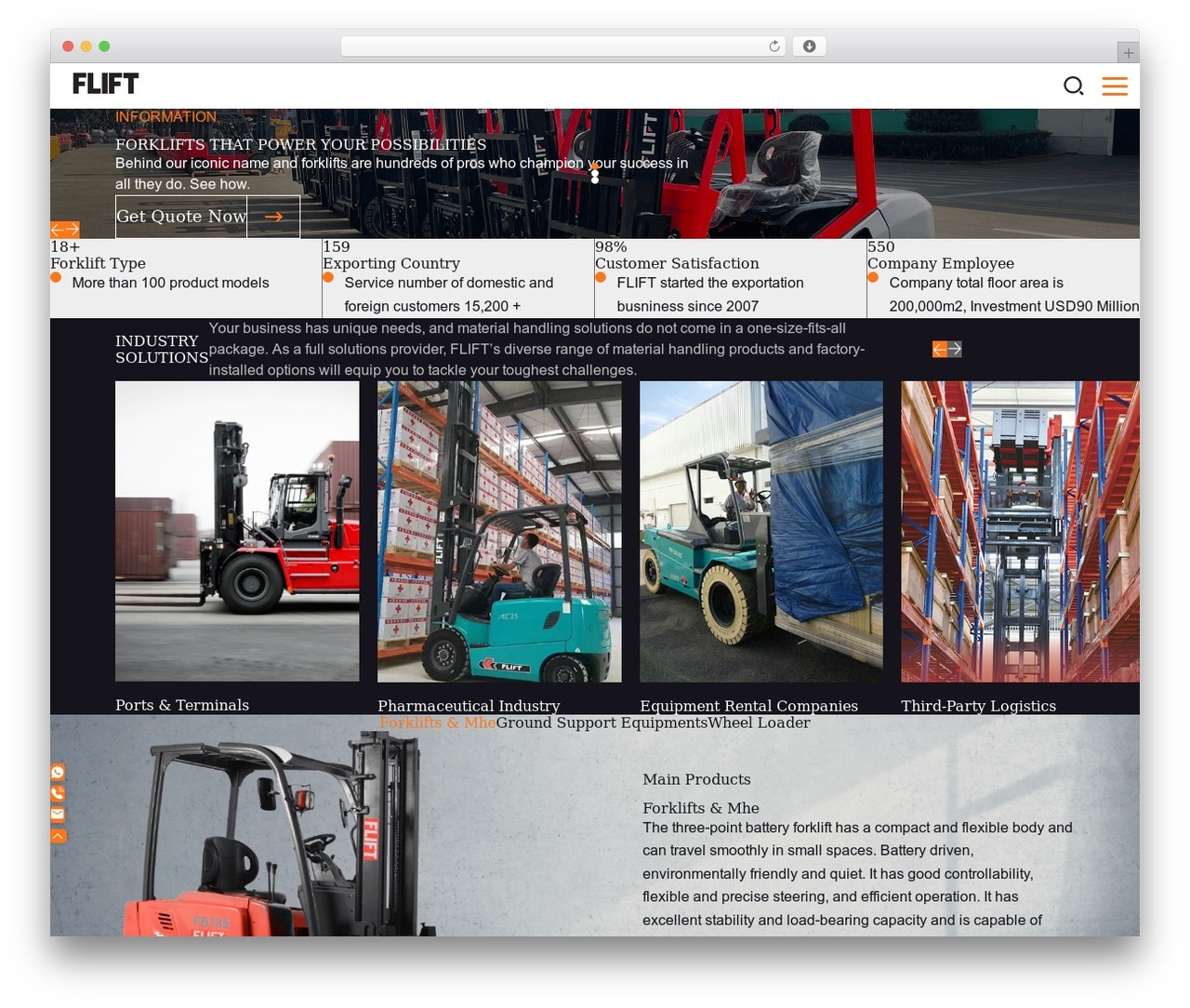Click the Third-Party Logistics racking photo
Viewport: 1190px width, 1008px height.
coord(1020,531)
